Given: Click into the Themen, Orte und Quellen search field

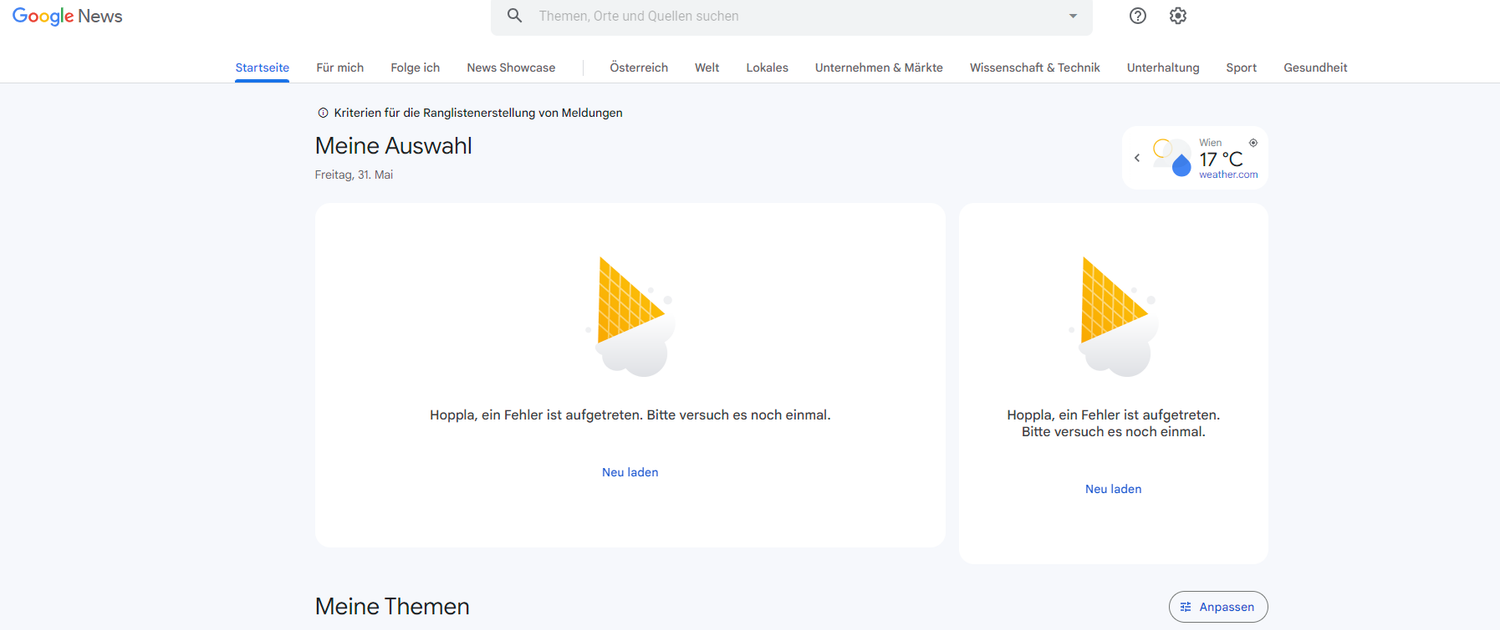Looking at the screenshot, I should point(700,16).
